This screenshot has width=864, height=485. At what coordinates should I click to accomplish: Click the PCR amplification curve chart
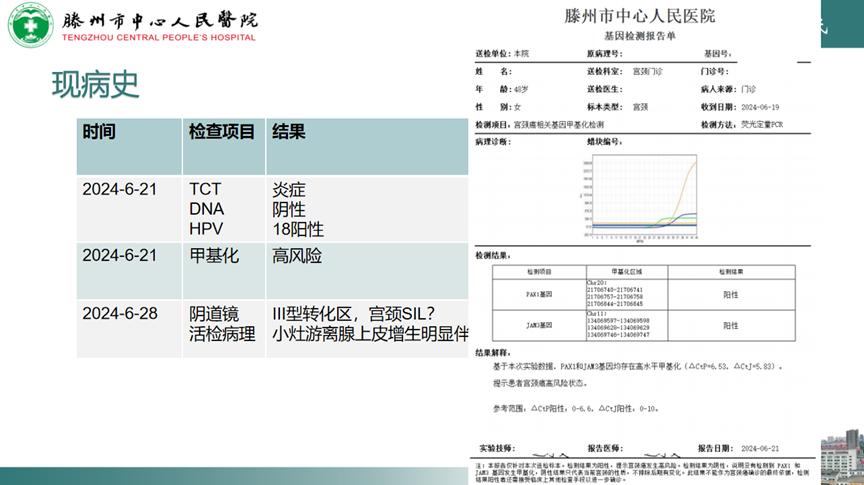point(639,198)
